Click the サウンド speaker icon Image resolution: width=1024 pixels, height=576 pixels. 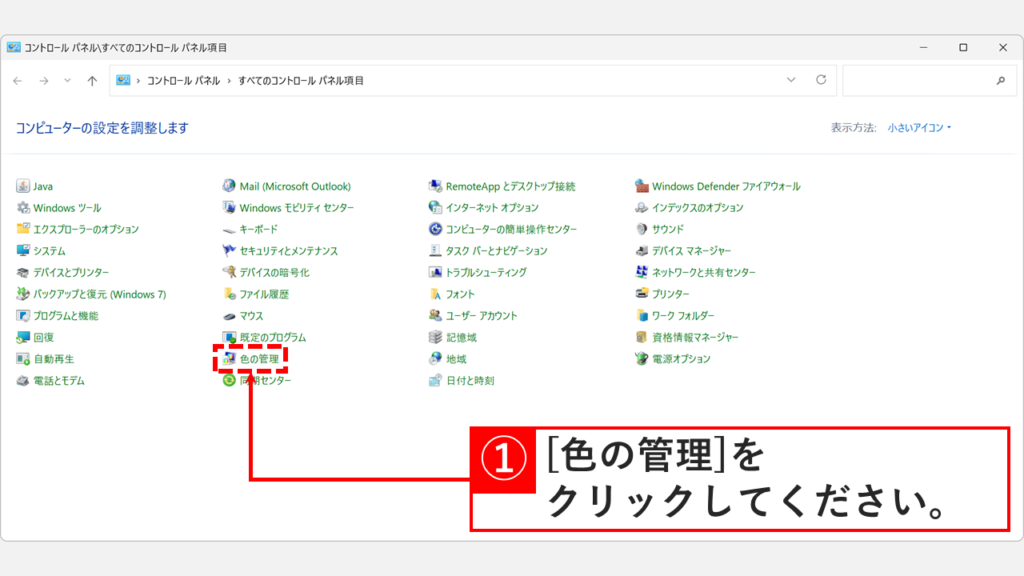641,229
